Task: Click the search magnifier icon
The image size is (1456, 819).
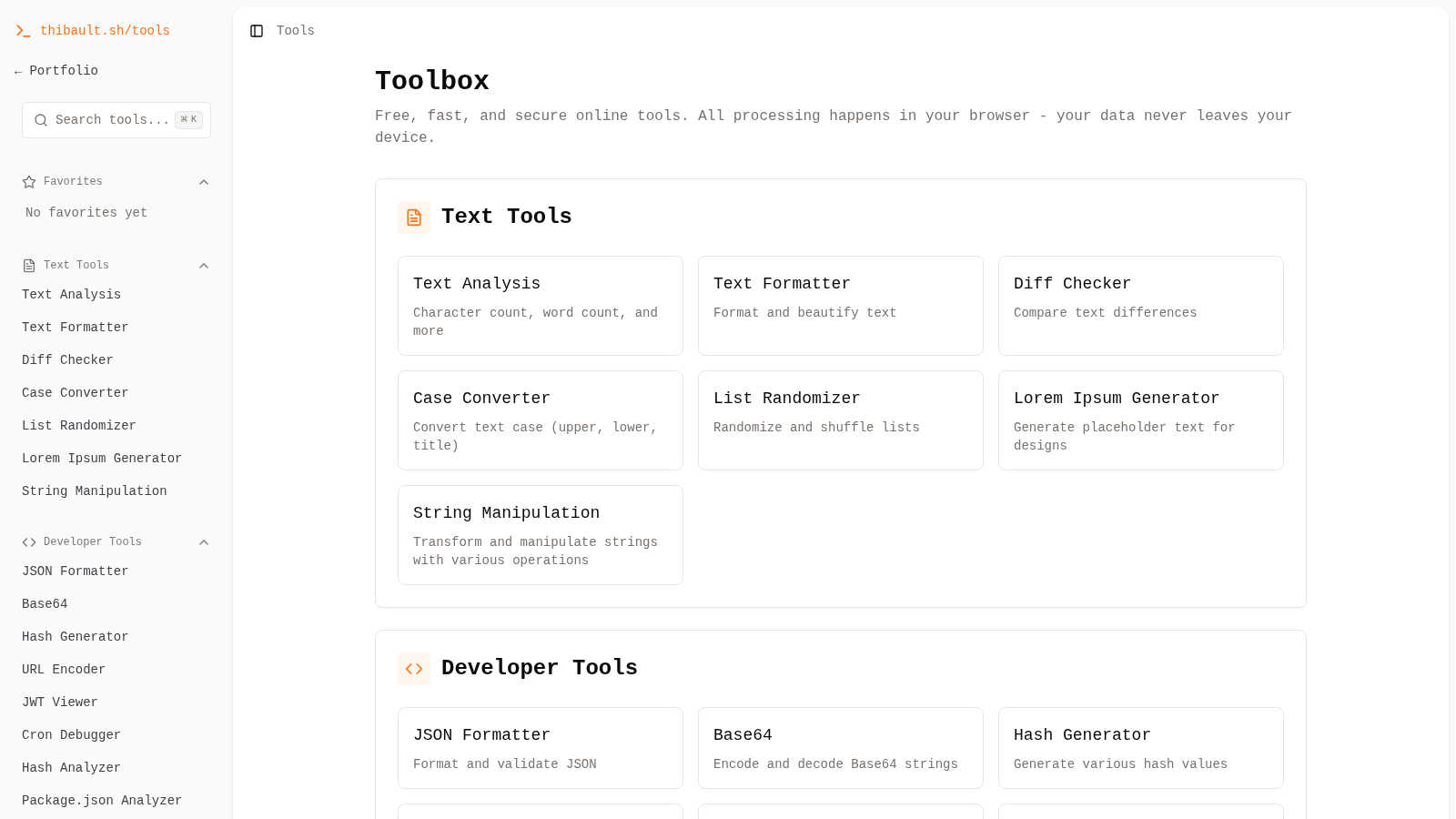Action: tap(41, 120)
